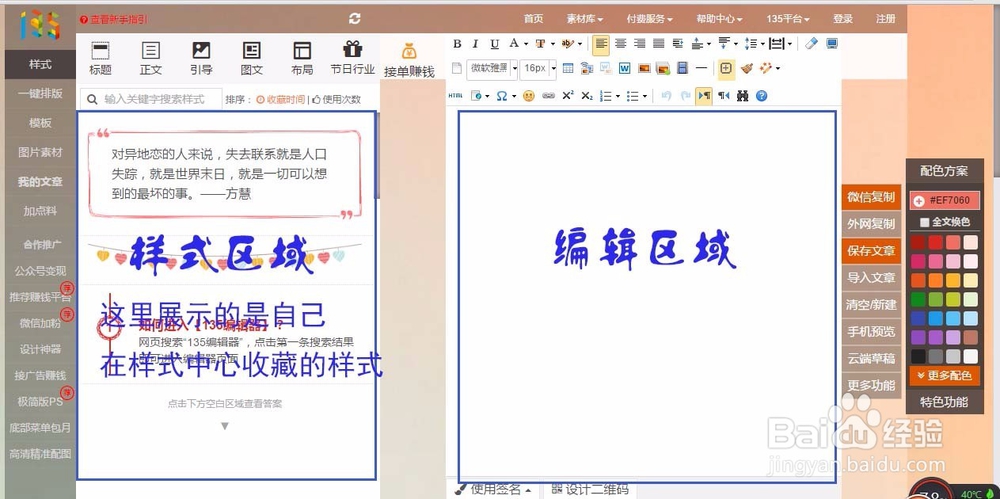
Task: Open the 图文 style tab
Action: click(252, 59)
